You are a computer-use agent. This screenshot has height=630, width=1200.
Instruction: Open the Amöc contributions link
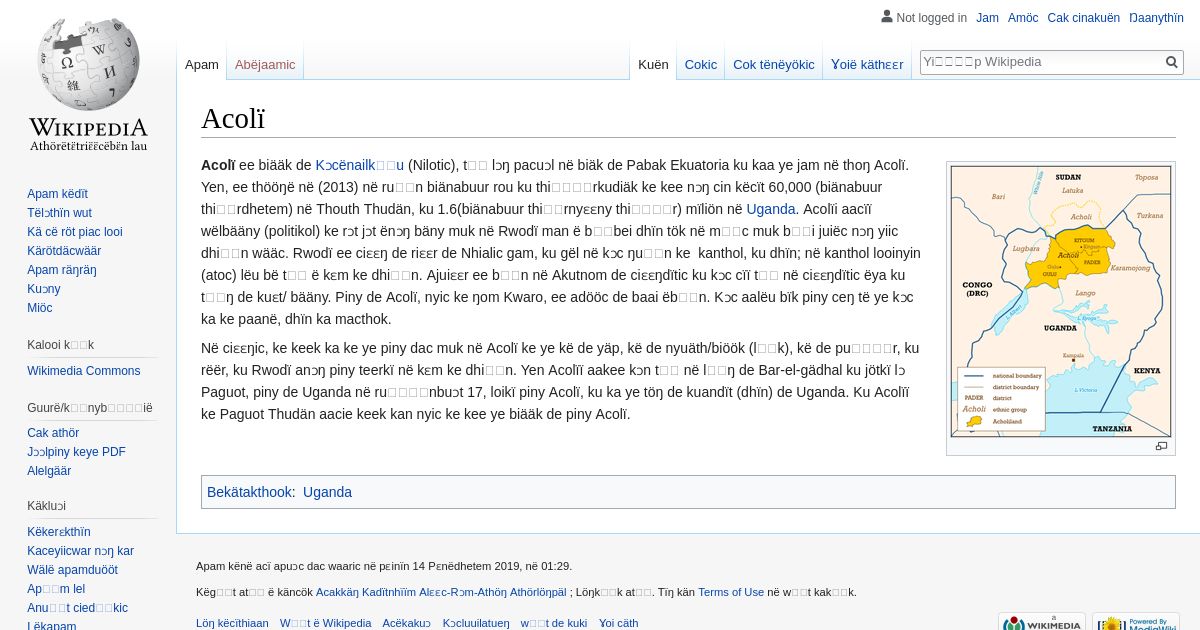click(x=1023, y=18)
